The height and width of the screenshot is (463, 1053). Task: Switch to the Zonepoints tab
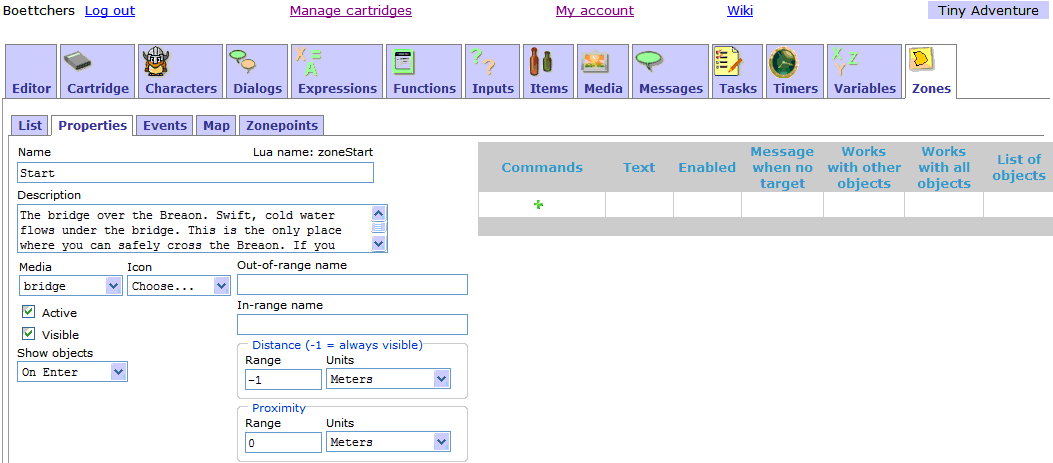(282, 125)
